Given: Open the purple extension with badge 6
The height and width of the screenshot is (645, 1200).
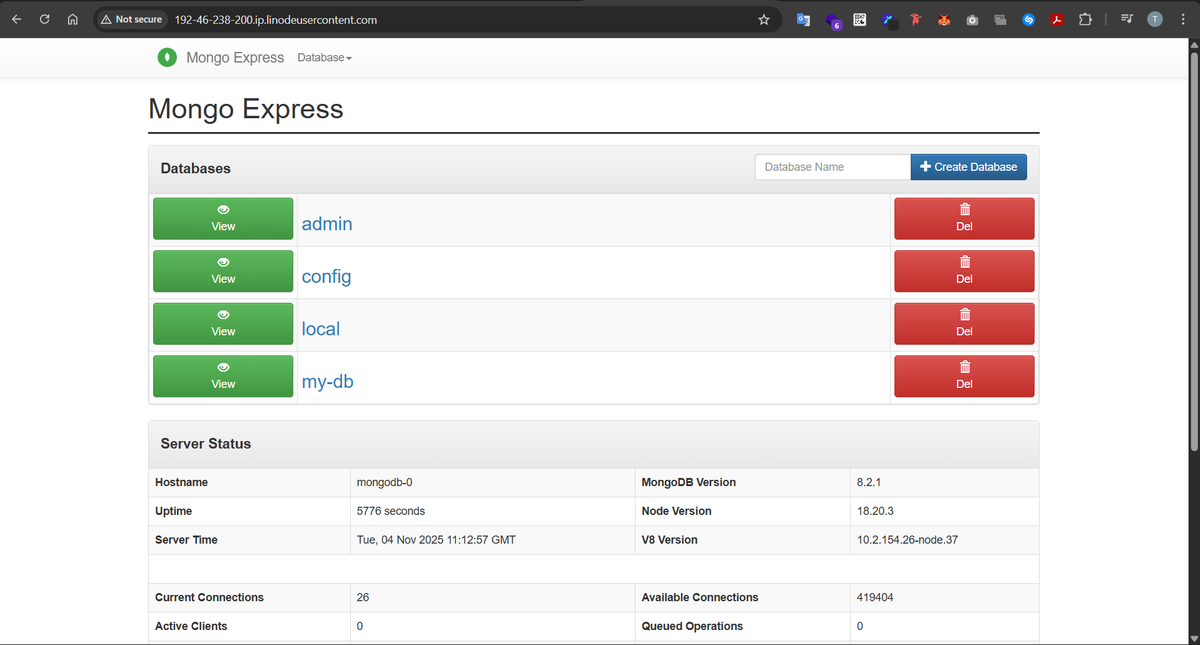Looking at the screenshot, I should click(x=833, y=20).
